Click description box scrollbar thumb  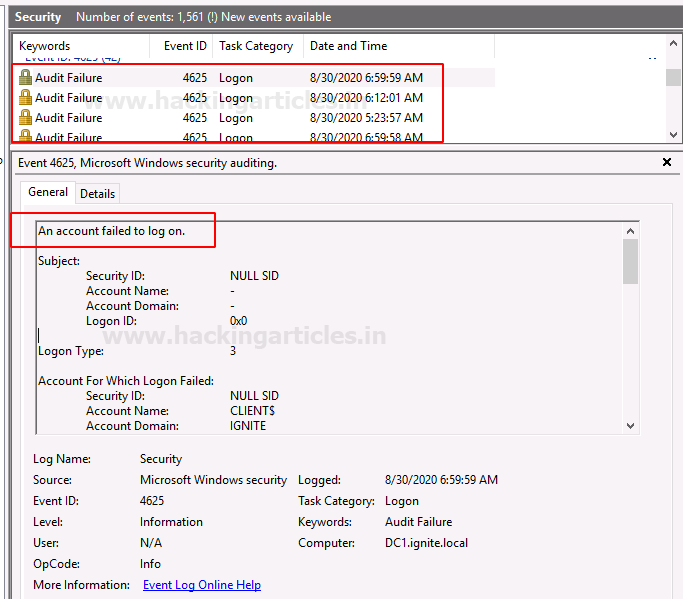(630, 261)
